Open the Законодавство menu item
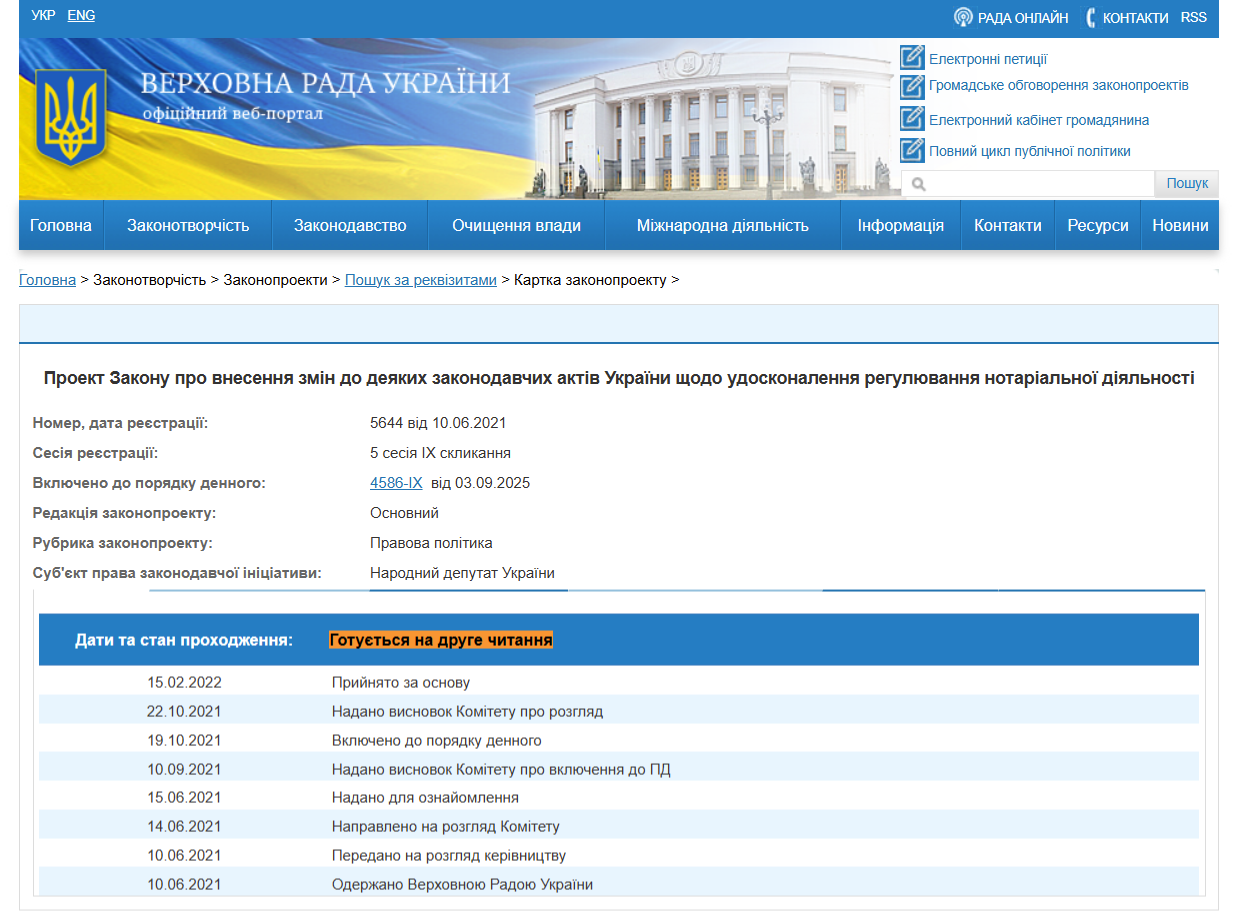The width and height of the screenshot is (1248, 915). [349, 225]
